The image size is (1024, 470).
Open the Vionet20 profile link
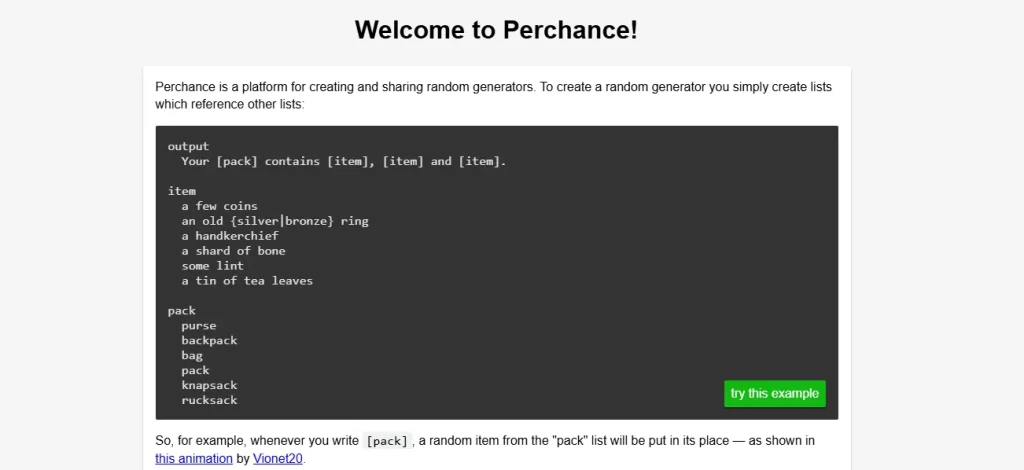[278, 458]
